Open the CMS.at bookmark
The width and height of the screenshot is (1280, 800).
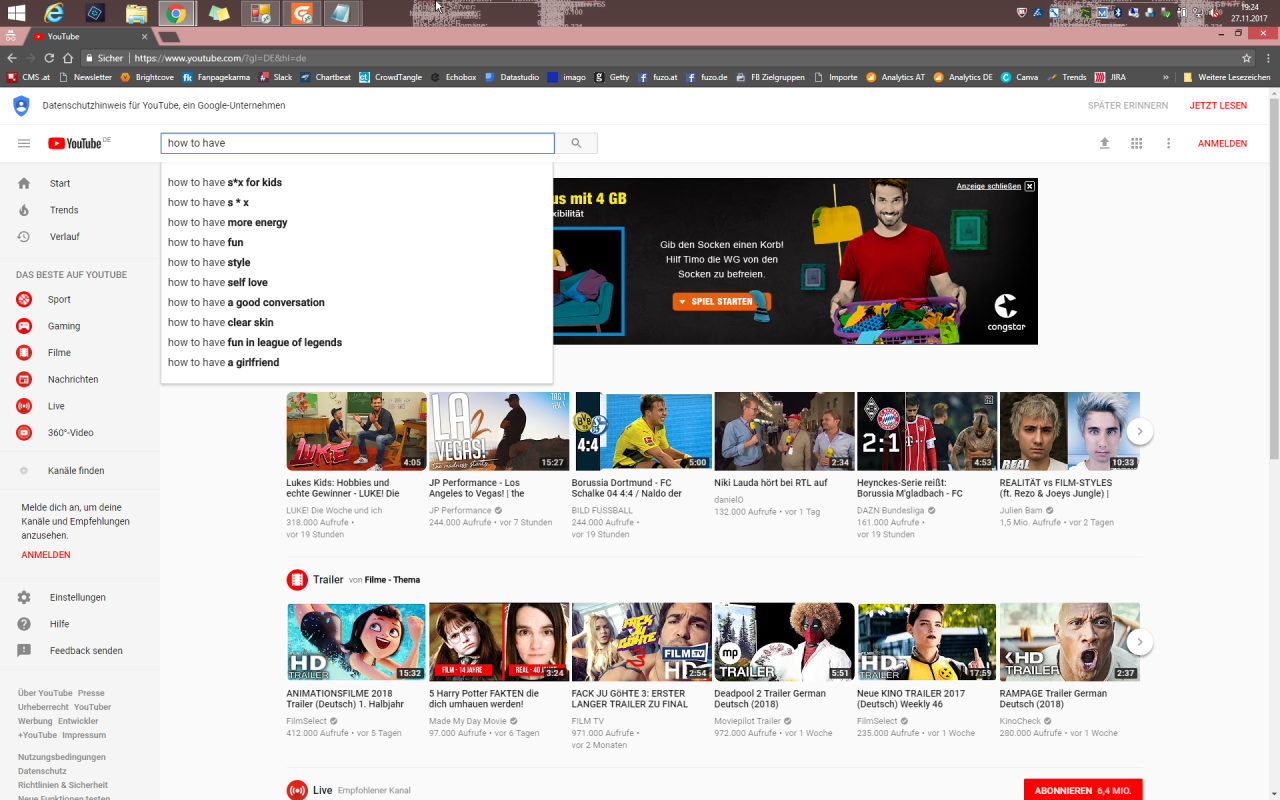pyautogui.click(x=29, y=77)
